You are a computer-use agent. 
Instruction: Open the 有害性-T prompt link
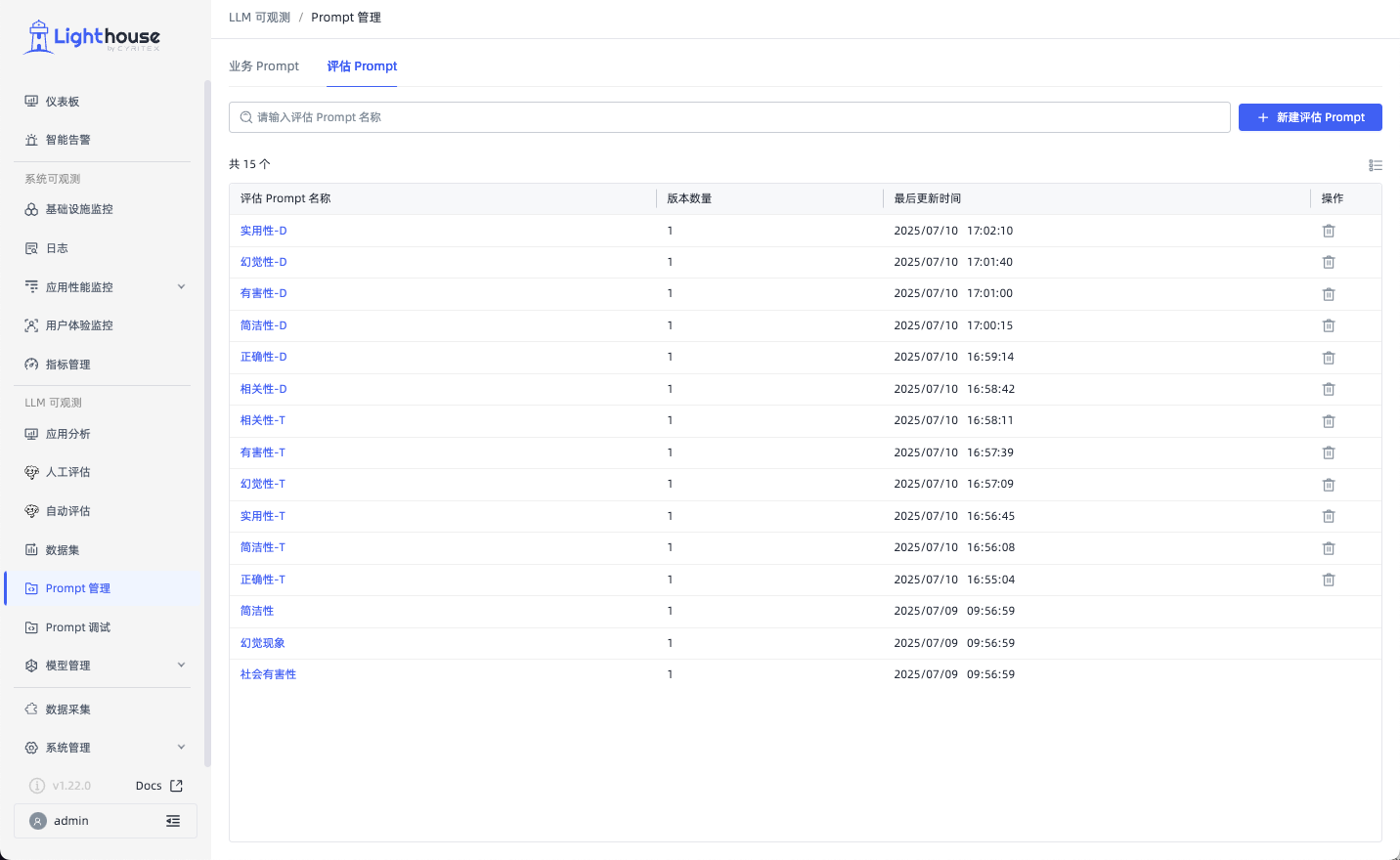[263, 452]
